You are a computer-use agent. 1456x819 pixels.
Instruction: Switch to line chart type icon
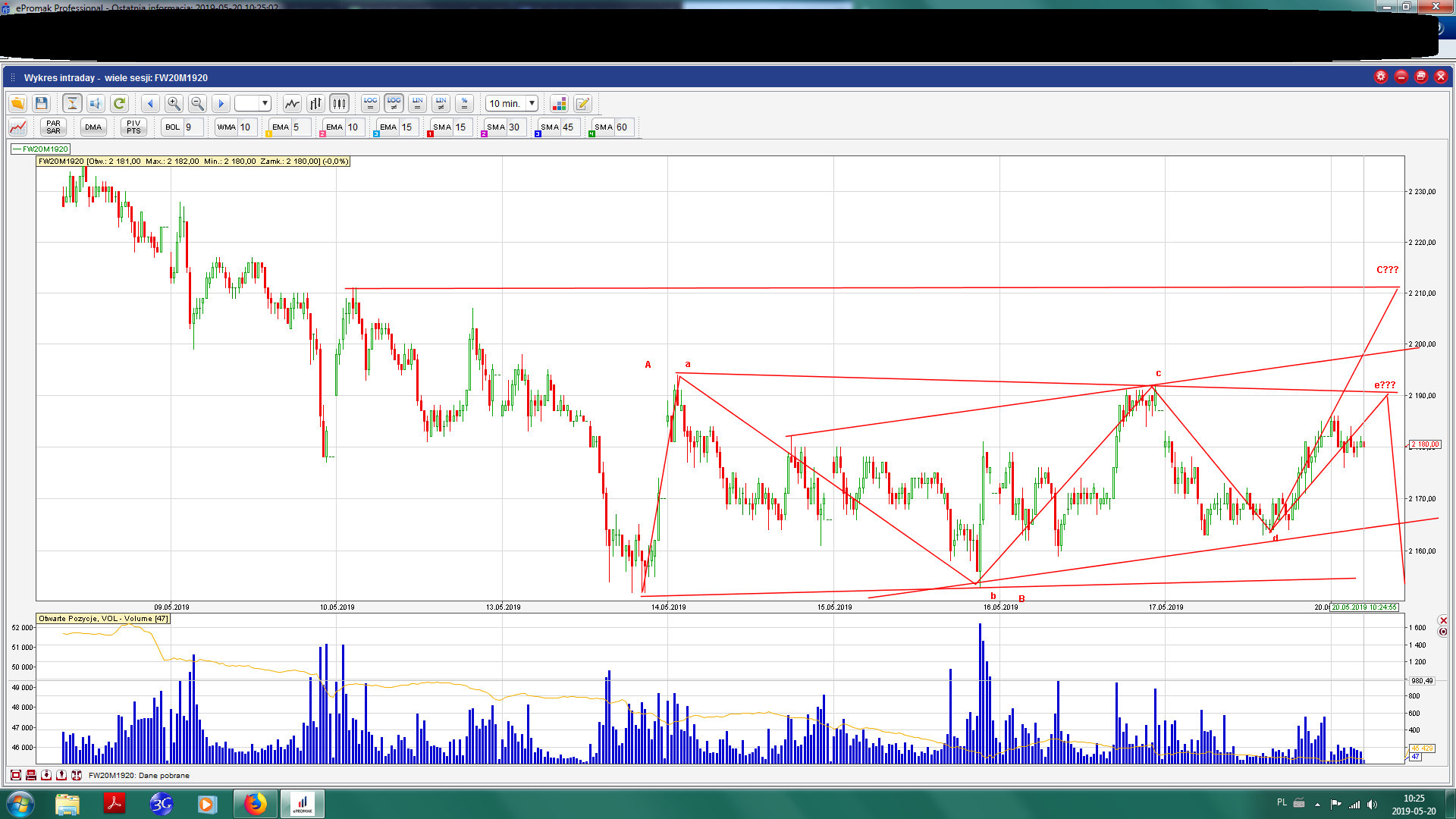292,103
